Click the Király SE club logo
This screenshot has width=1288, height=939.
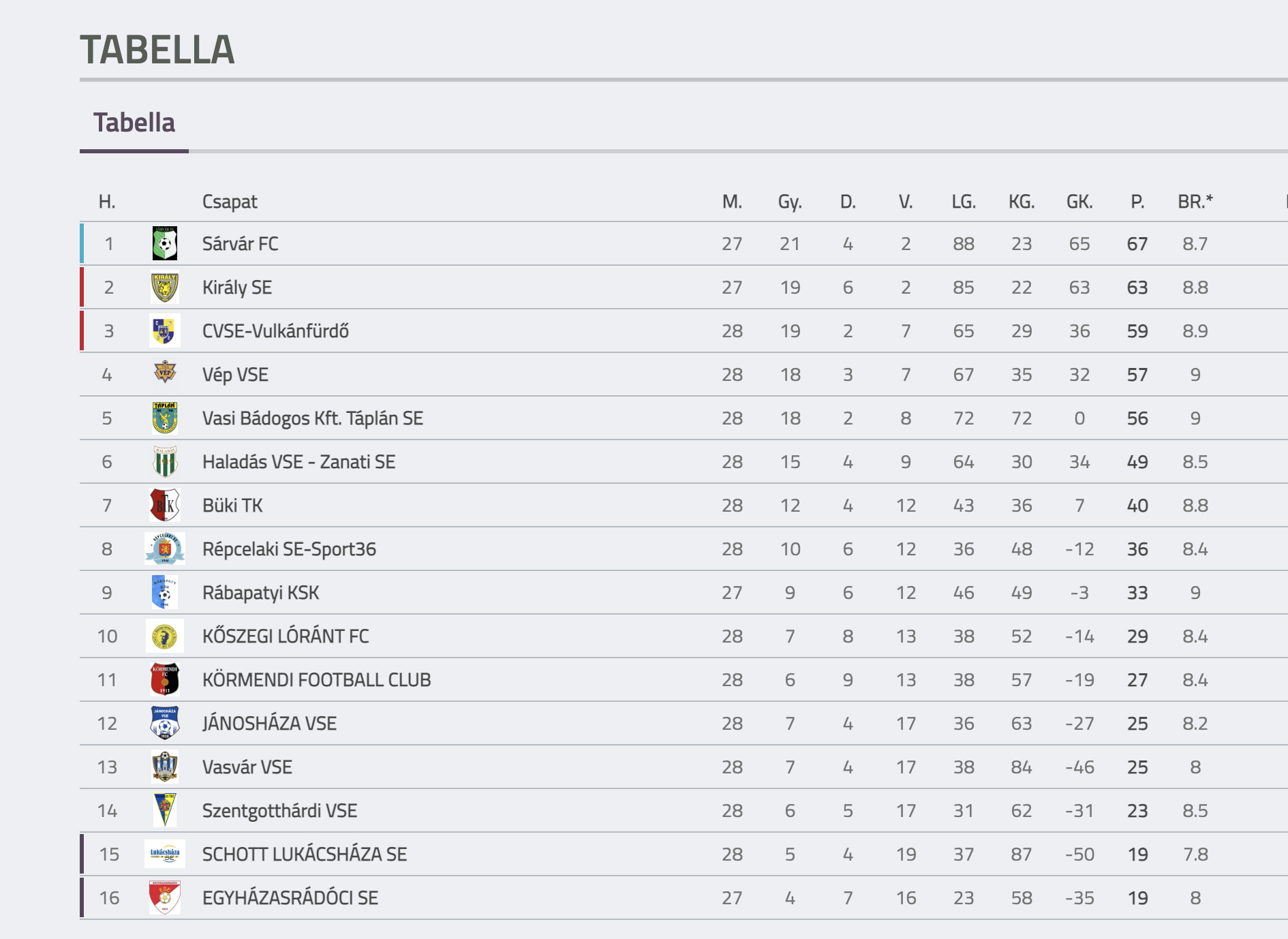point(164,287)
